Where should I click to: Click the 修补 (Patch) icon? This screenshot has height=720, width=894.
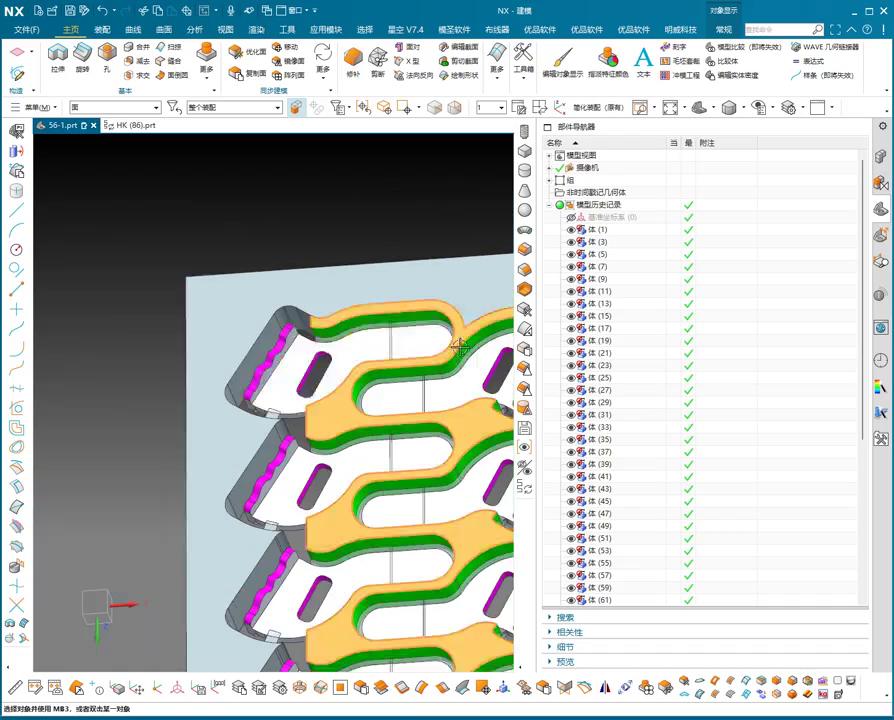point(352,58)
